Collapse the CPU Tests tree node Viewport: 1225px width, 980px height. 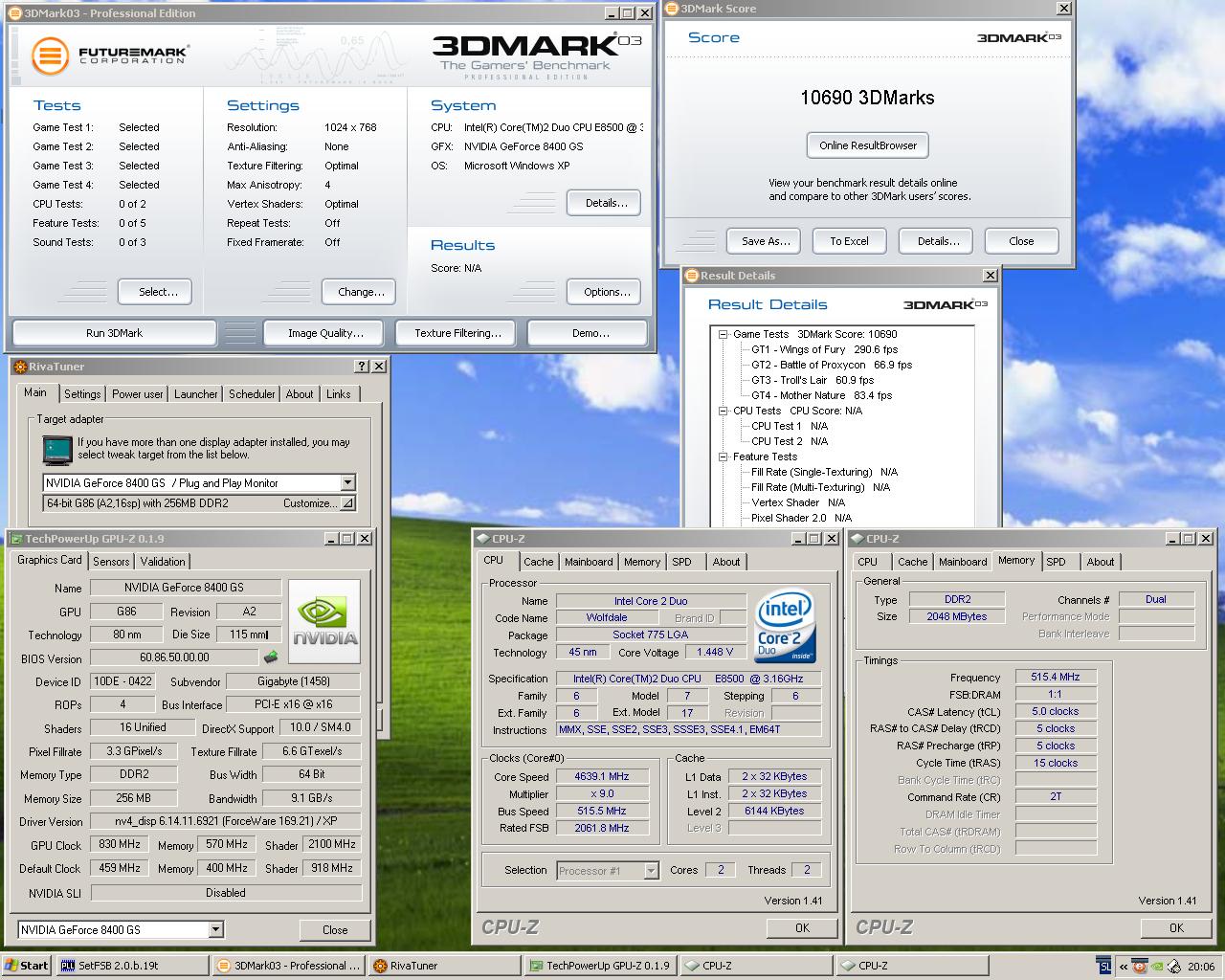(x=724, y=411)
